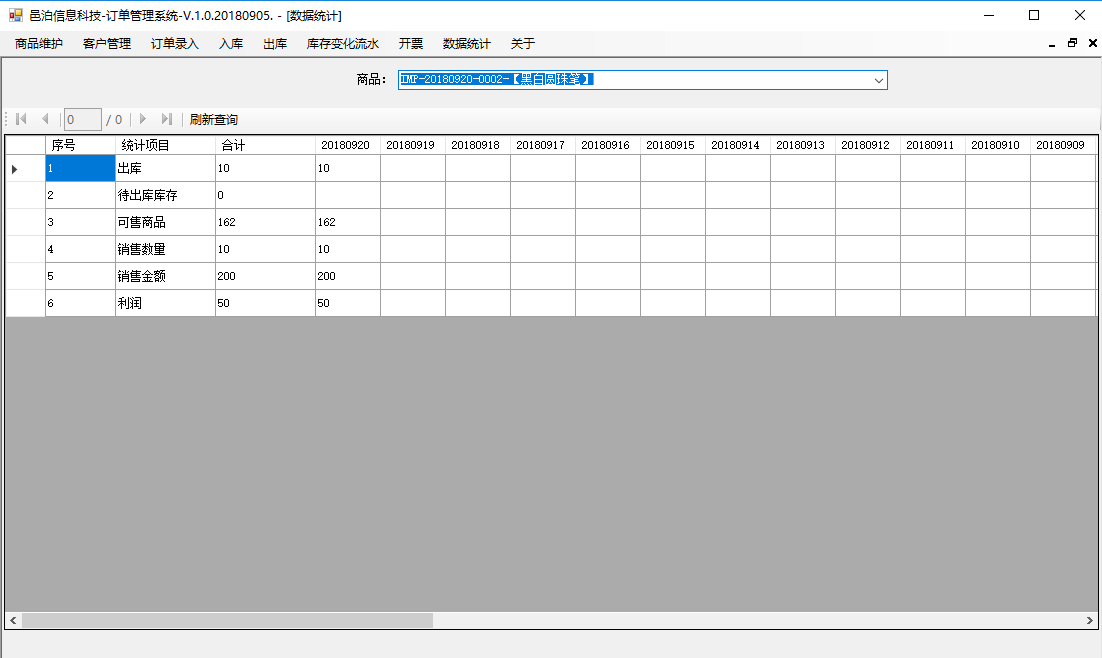The height and width of the screenshot is (658, 1102).
Task: Click the 20180911 column header
Action: coord(933,145)
